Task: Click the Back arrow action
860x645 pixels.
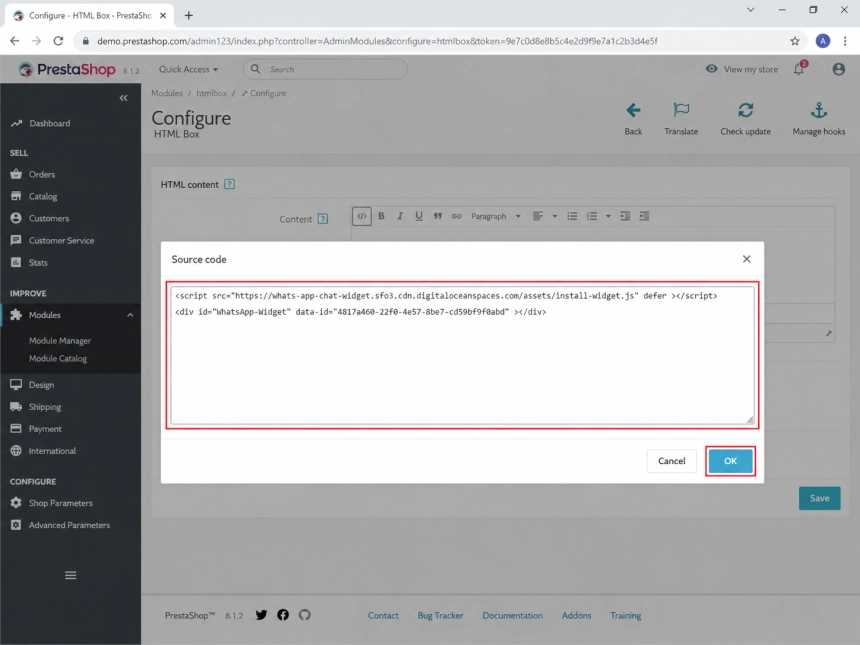Action: click(633, 118)
